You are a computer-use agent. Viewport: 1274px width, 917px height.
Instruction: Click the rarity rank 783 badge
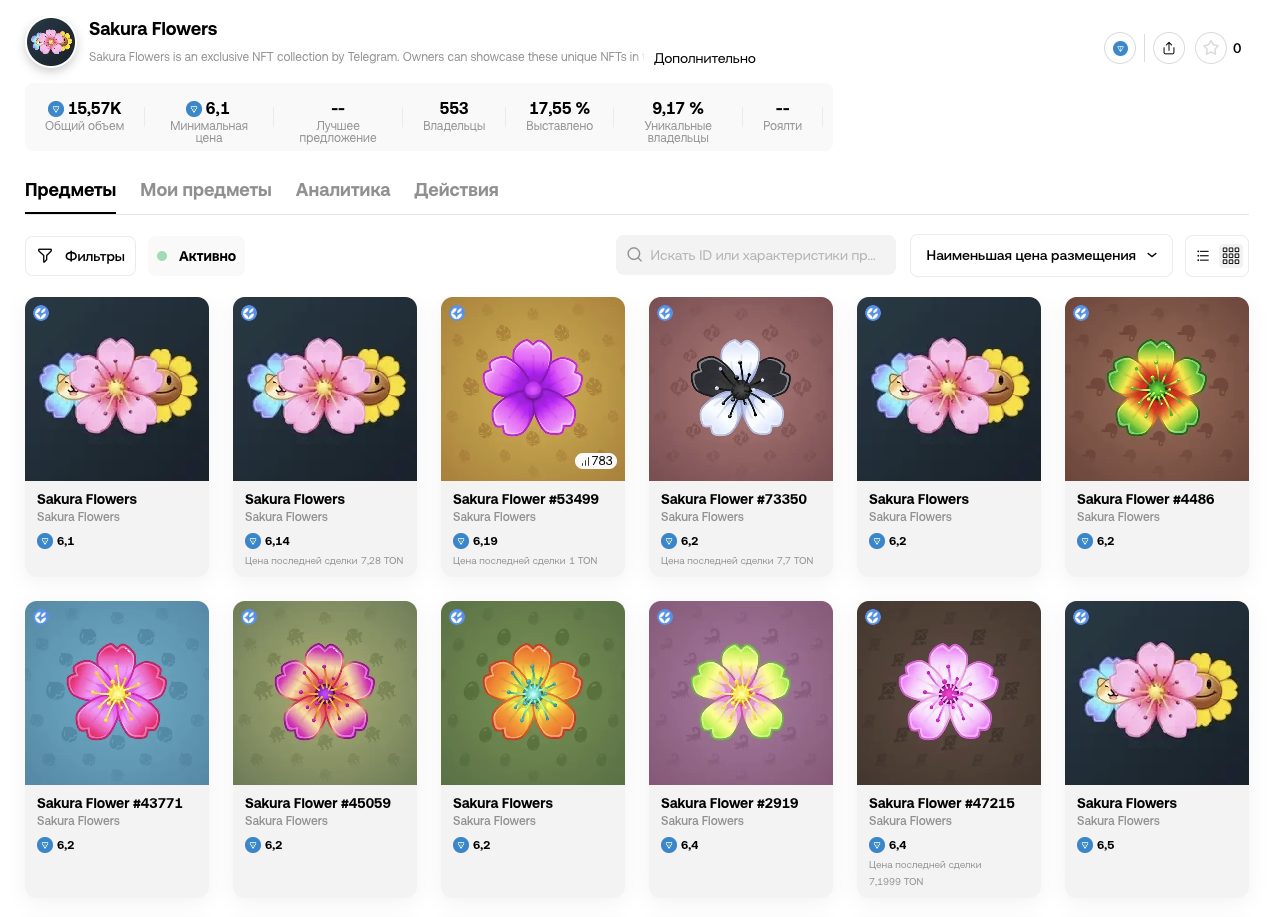597,461
